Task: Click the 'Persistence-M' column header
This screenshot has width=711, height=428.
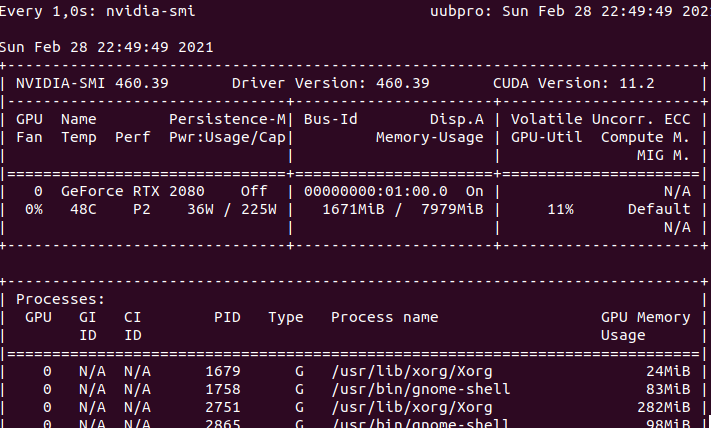Action: pyautogui.click(x=227, y=119)
